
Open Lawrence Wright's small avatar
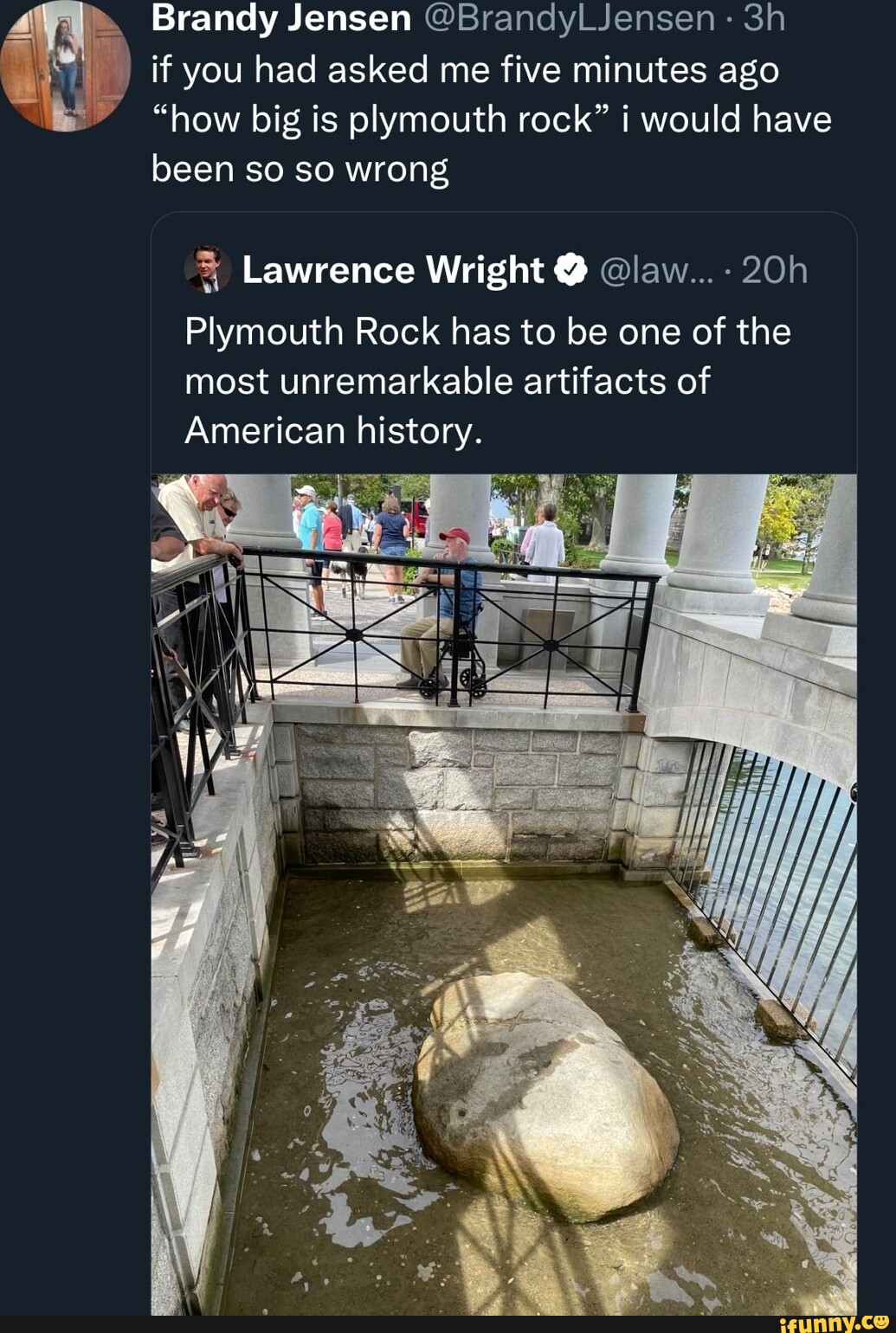208,270
